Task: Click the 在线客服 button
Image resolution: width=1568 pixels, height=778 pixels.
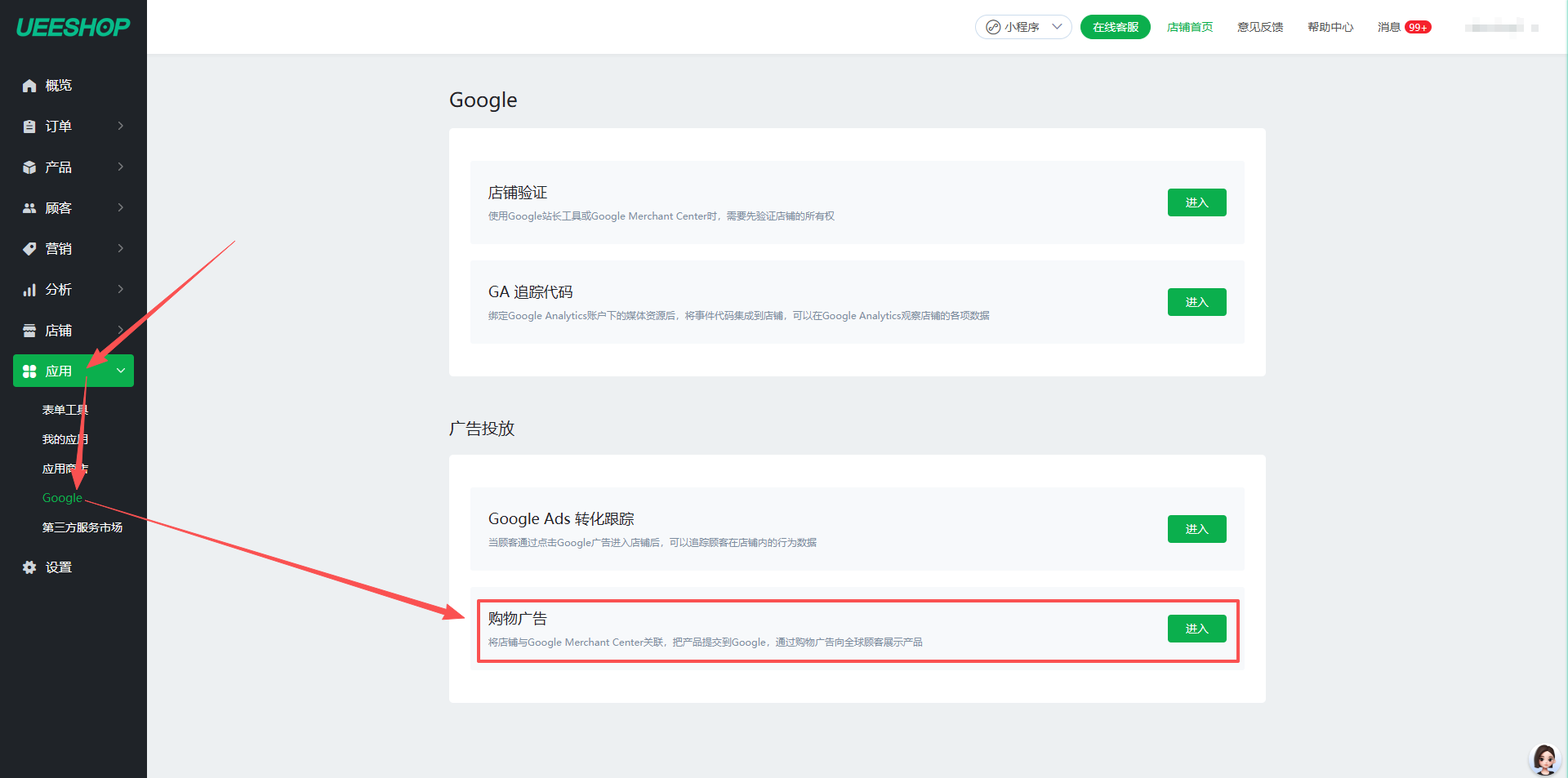Action: (x=1115, y=27)
